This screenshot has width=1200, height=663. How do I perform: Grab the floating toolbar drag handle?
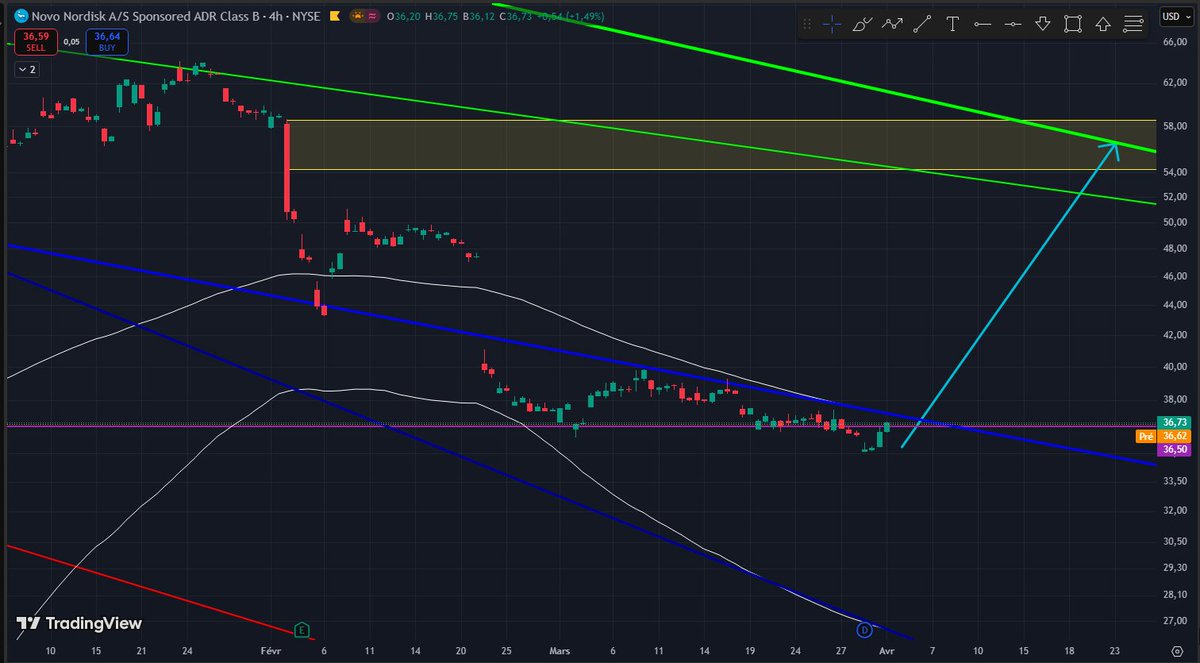[x=807, y=24]
